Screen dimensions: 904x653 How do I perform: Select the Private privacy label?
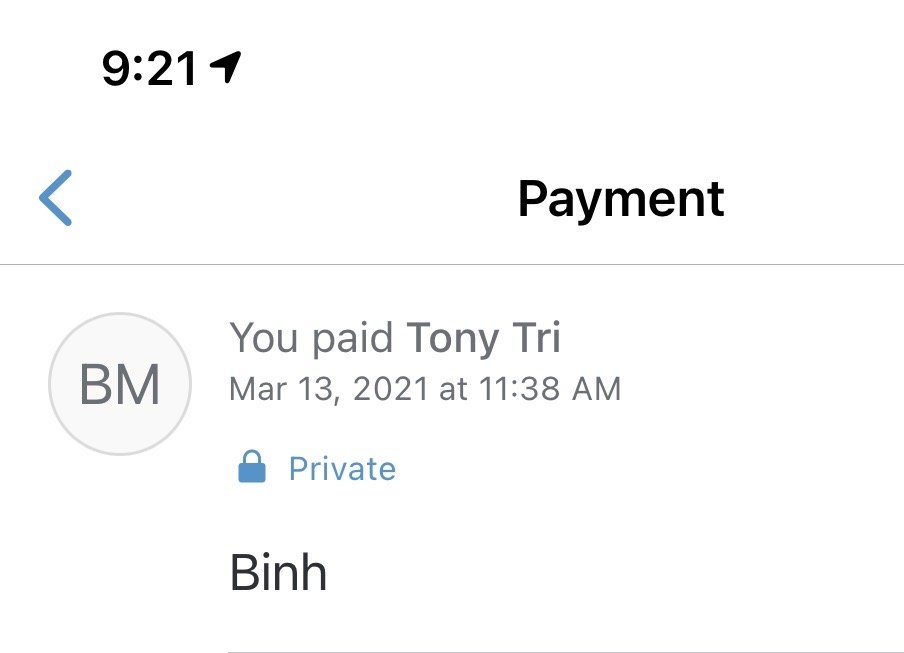point(342,468)
